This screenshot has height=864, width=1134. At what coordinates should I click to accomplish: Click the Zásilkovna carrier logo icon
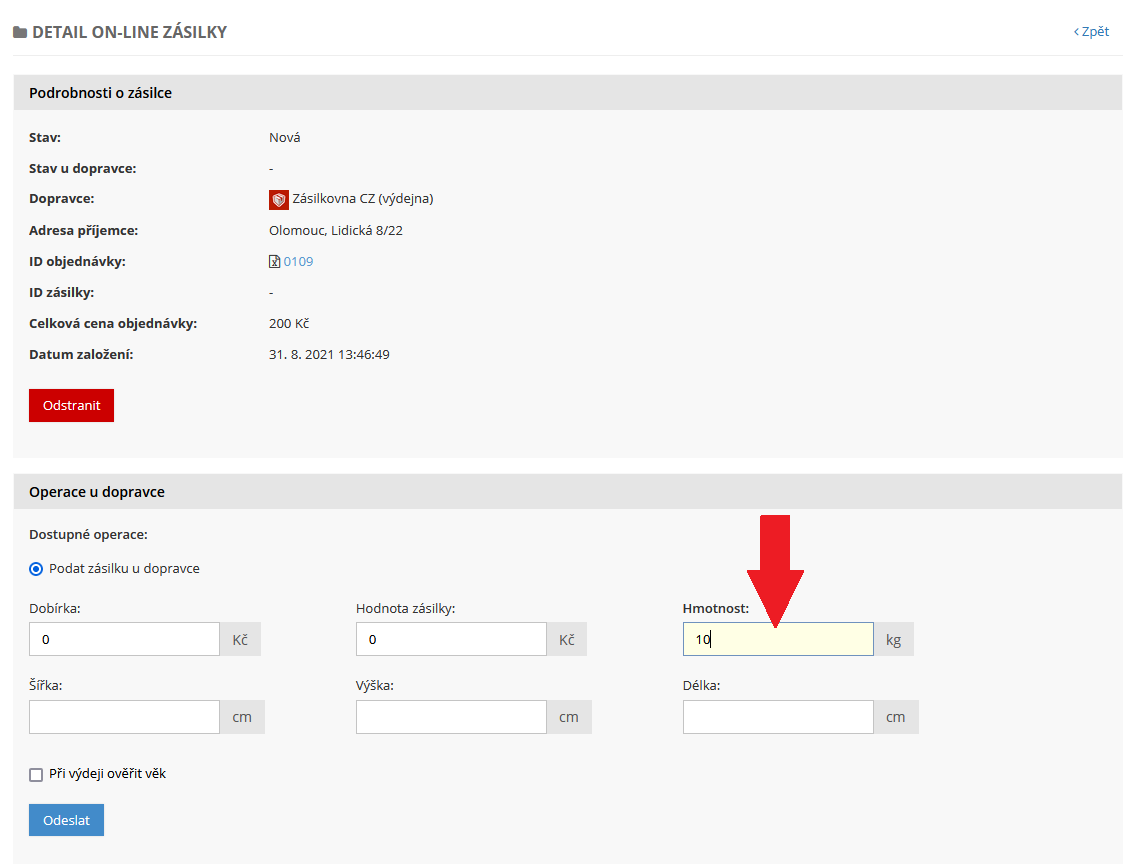279,200
